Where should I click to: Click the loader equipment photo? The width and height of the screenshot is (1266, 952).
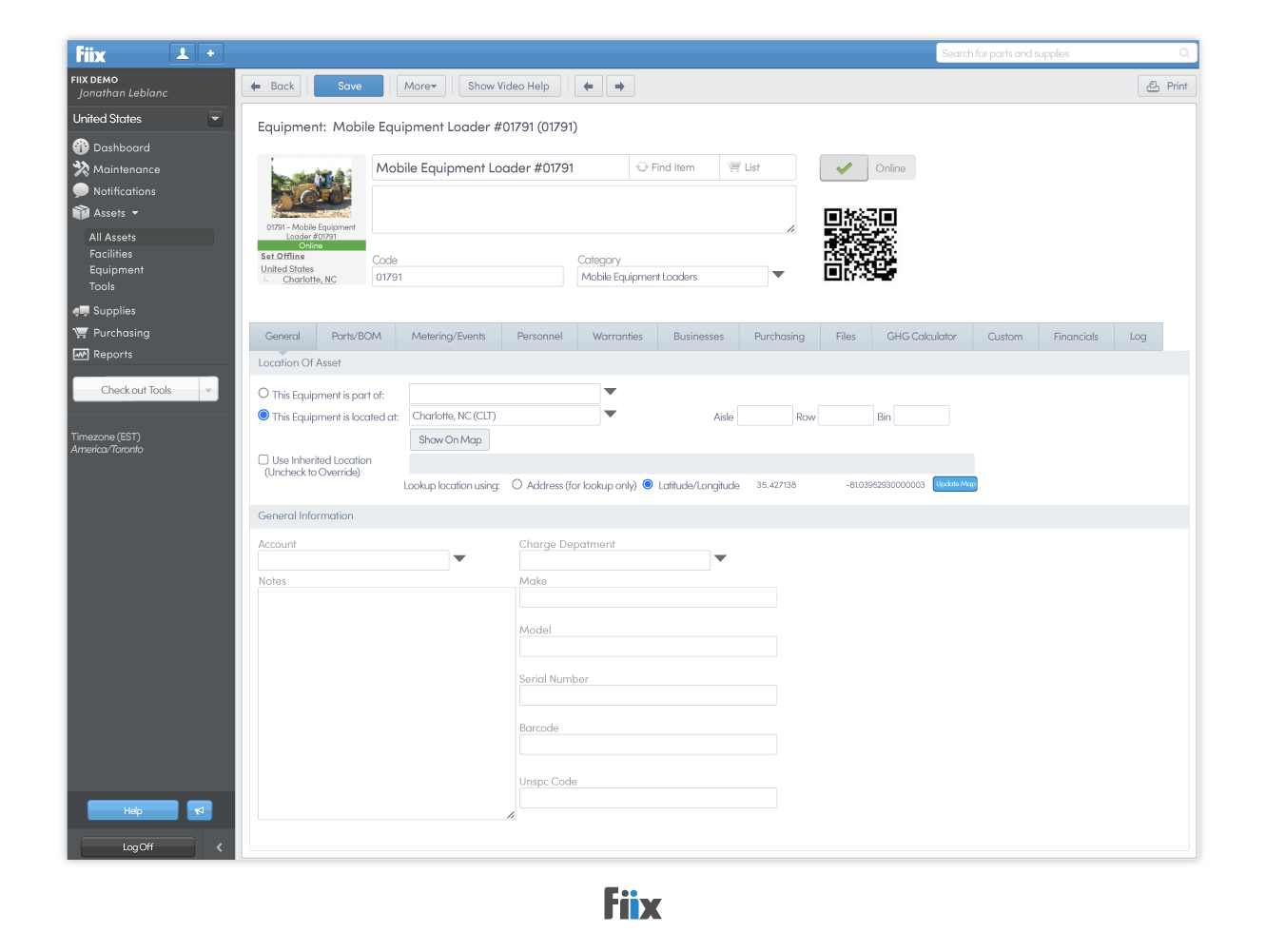coord(311,187)
